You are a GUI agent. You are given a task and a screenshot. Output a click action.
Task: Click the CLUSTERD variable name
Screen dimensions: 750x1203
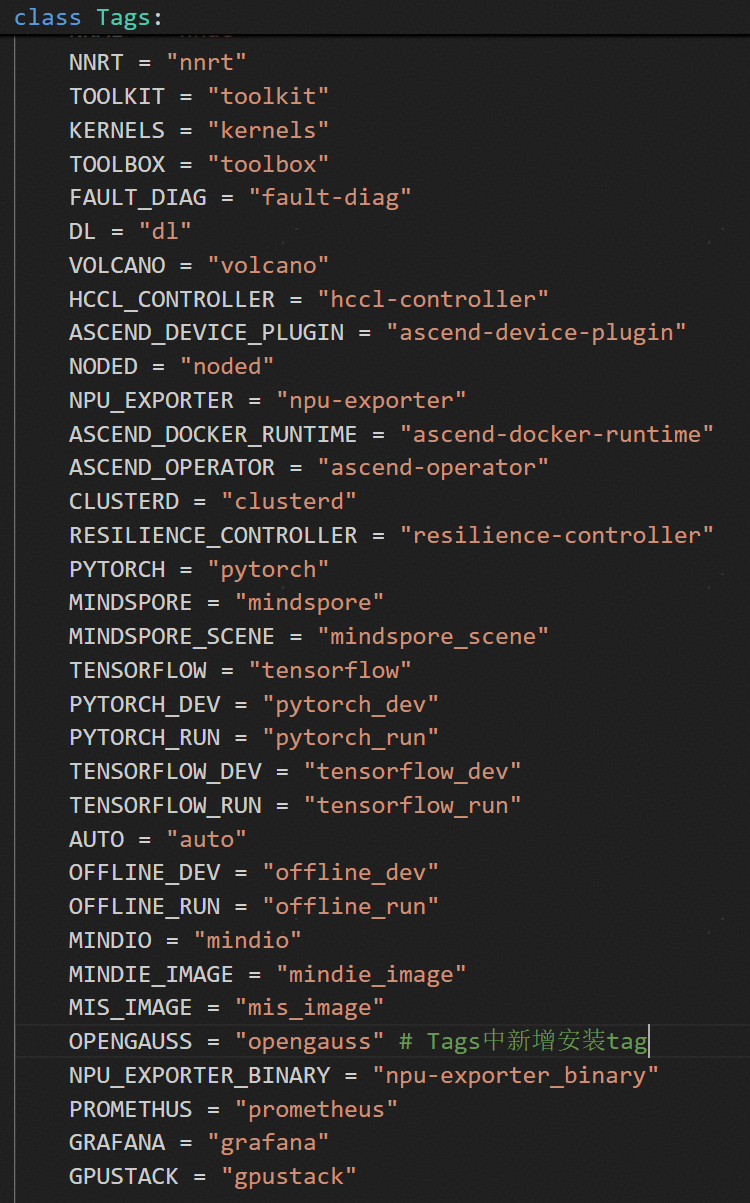pos(124,501)
